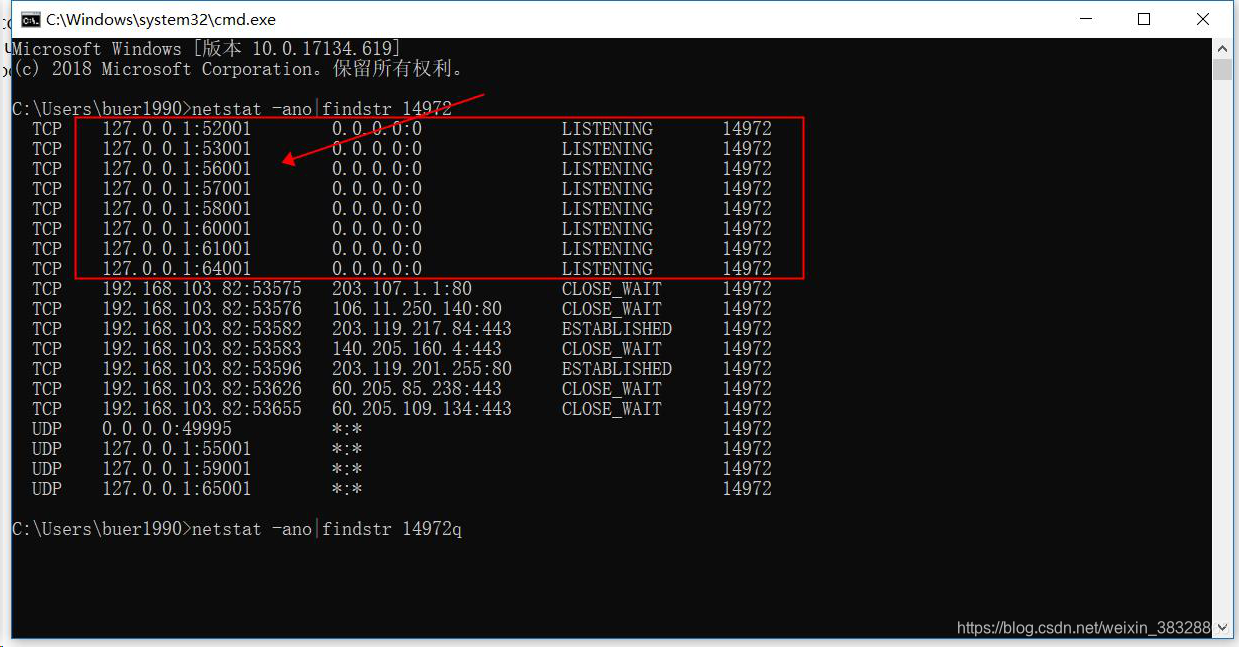
Task: Click local address 192.168.103.82:53583
Action: click(202, 349)
